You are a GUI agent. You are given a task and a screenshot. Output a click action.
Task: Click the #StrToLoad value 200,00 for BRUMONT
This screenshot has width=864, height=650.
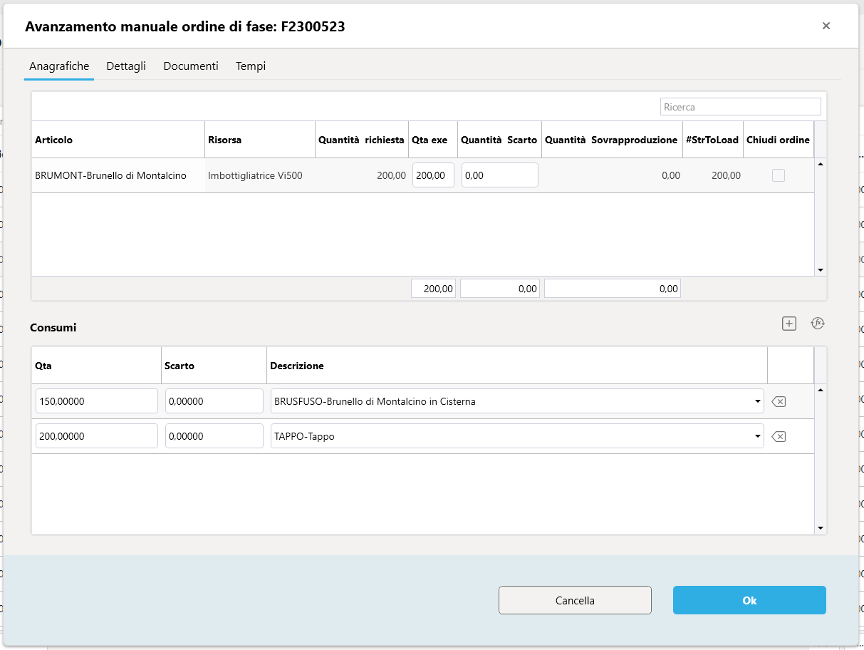coord(726,176)
